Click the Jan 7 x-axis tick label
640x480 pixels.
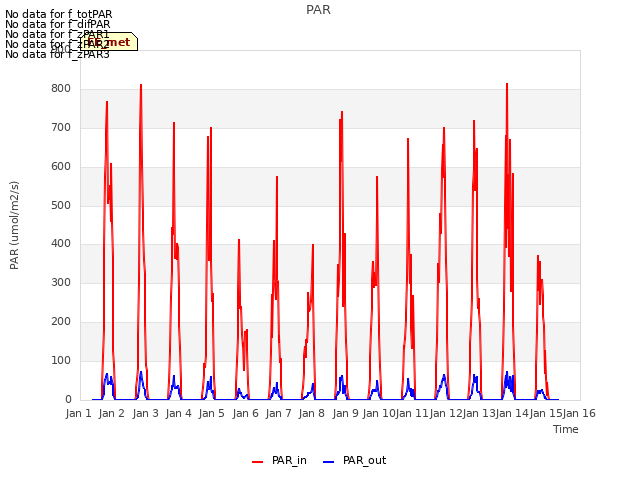[x=278, y=413]
